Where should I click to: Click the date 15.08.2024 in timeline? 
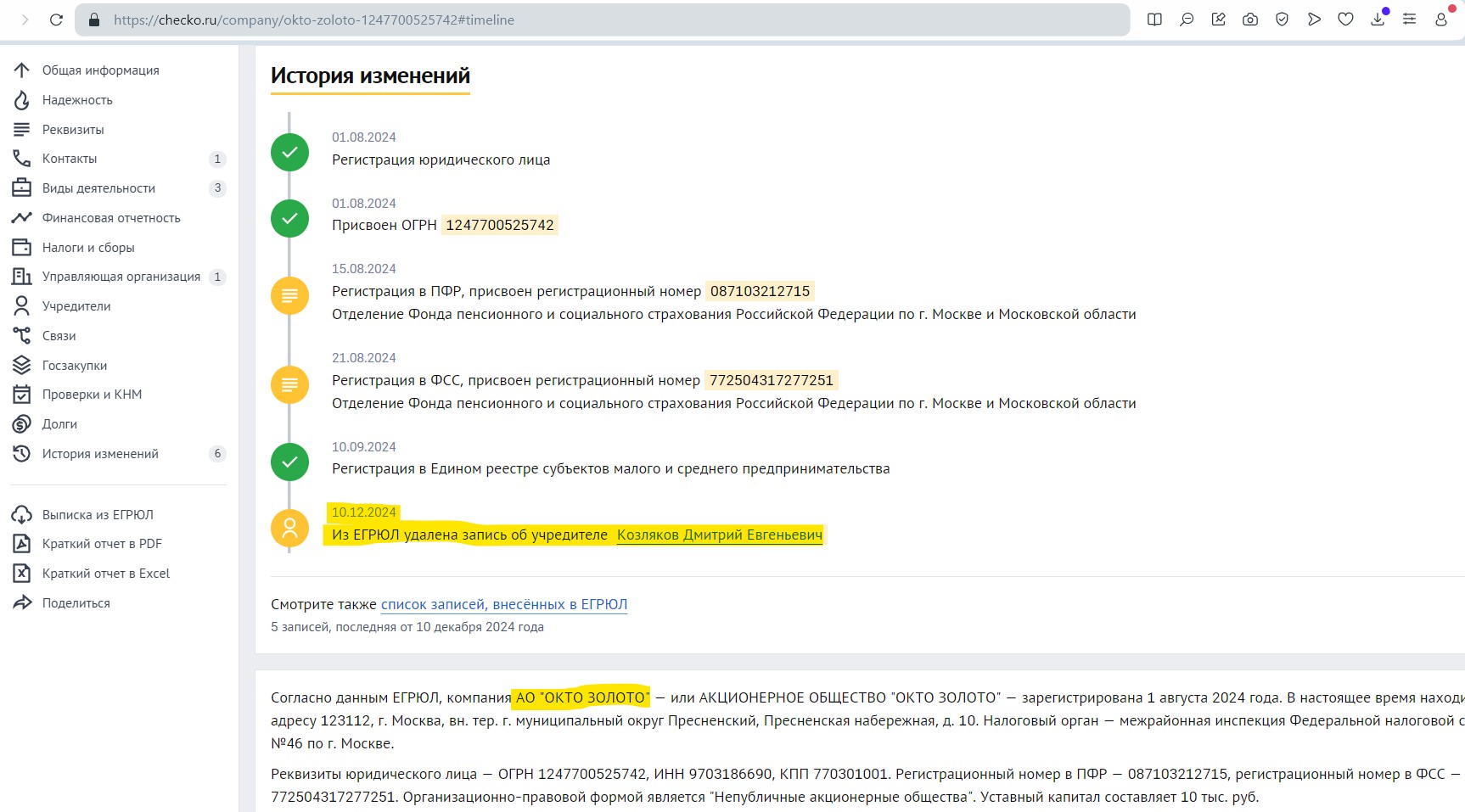364,269
